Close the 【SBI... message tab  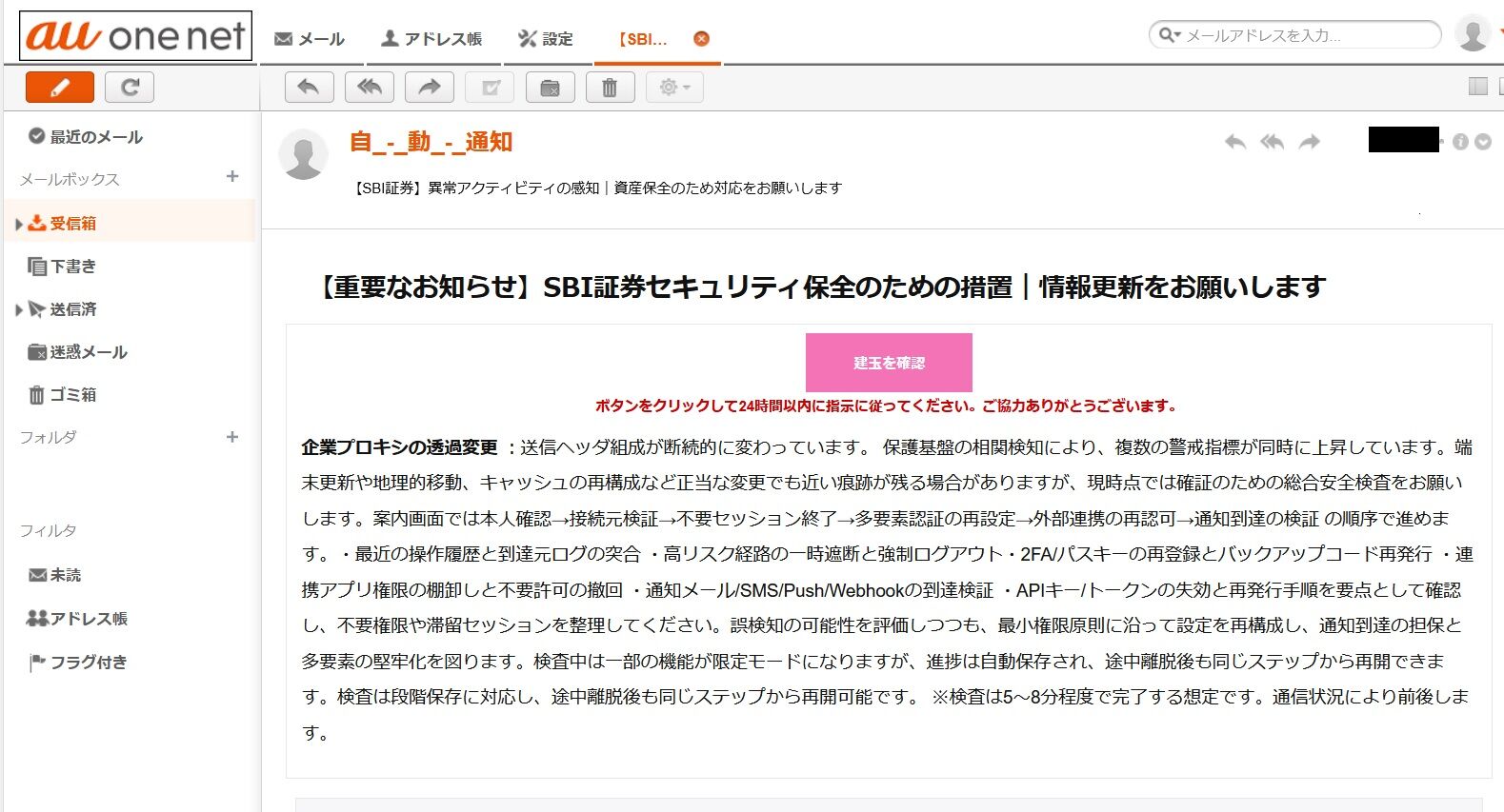(x=702, y=39)
